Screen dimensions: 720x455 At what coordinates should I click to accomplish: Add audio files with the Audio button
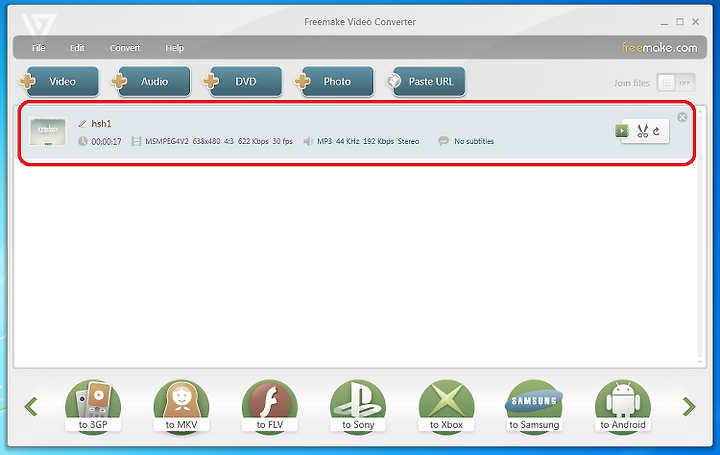[x=151, y=81]
